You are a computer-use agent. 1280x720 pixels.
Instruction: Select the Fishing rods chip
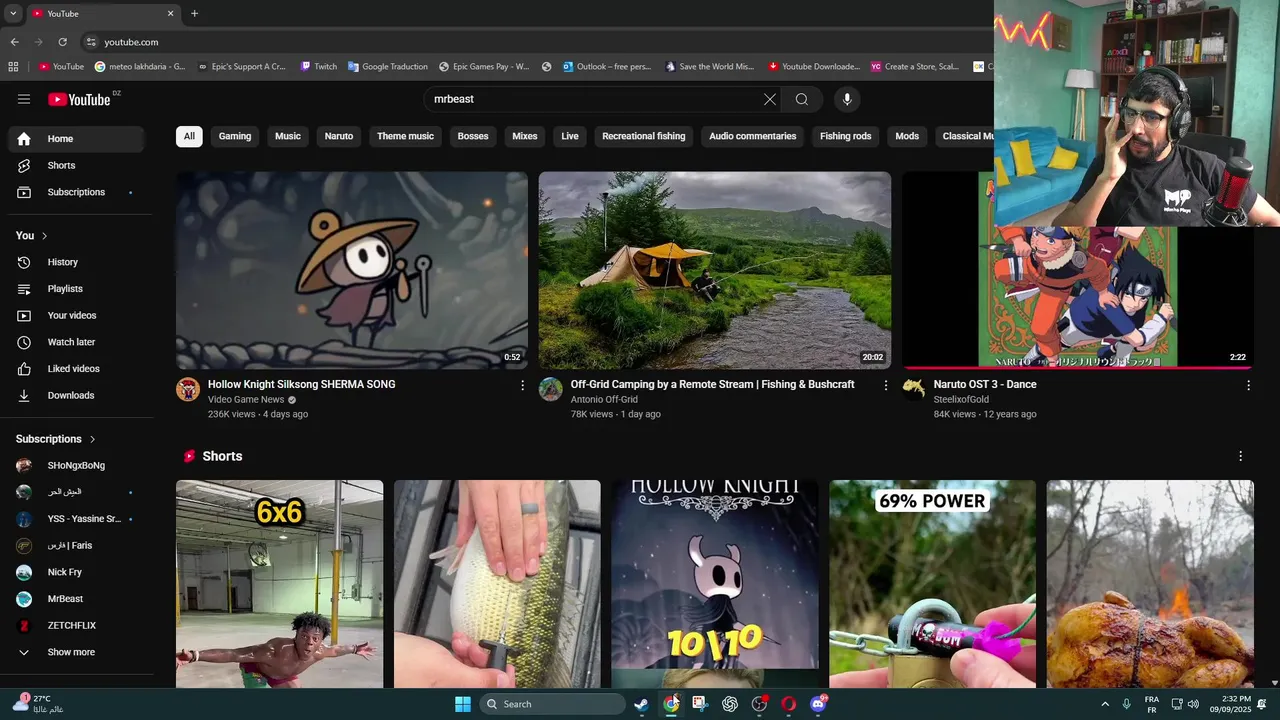tap(846, 136)
